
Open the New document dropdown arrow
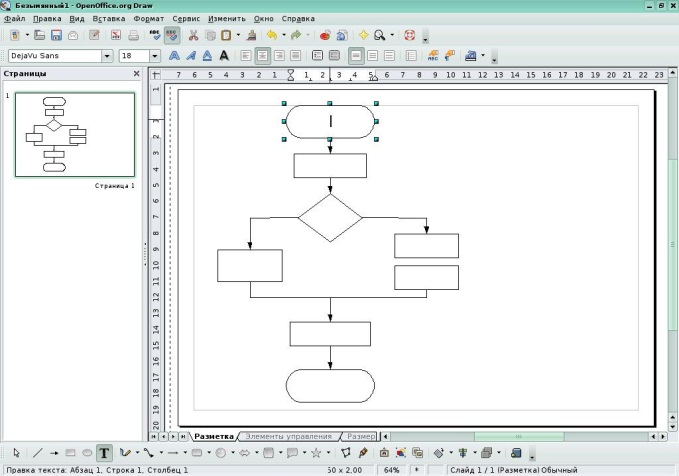click(27, 35)
